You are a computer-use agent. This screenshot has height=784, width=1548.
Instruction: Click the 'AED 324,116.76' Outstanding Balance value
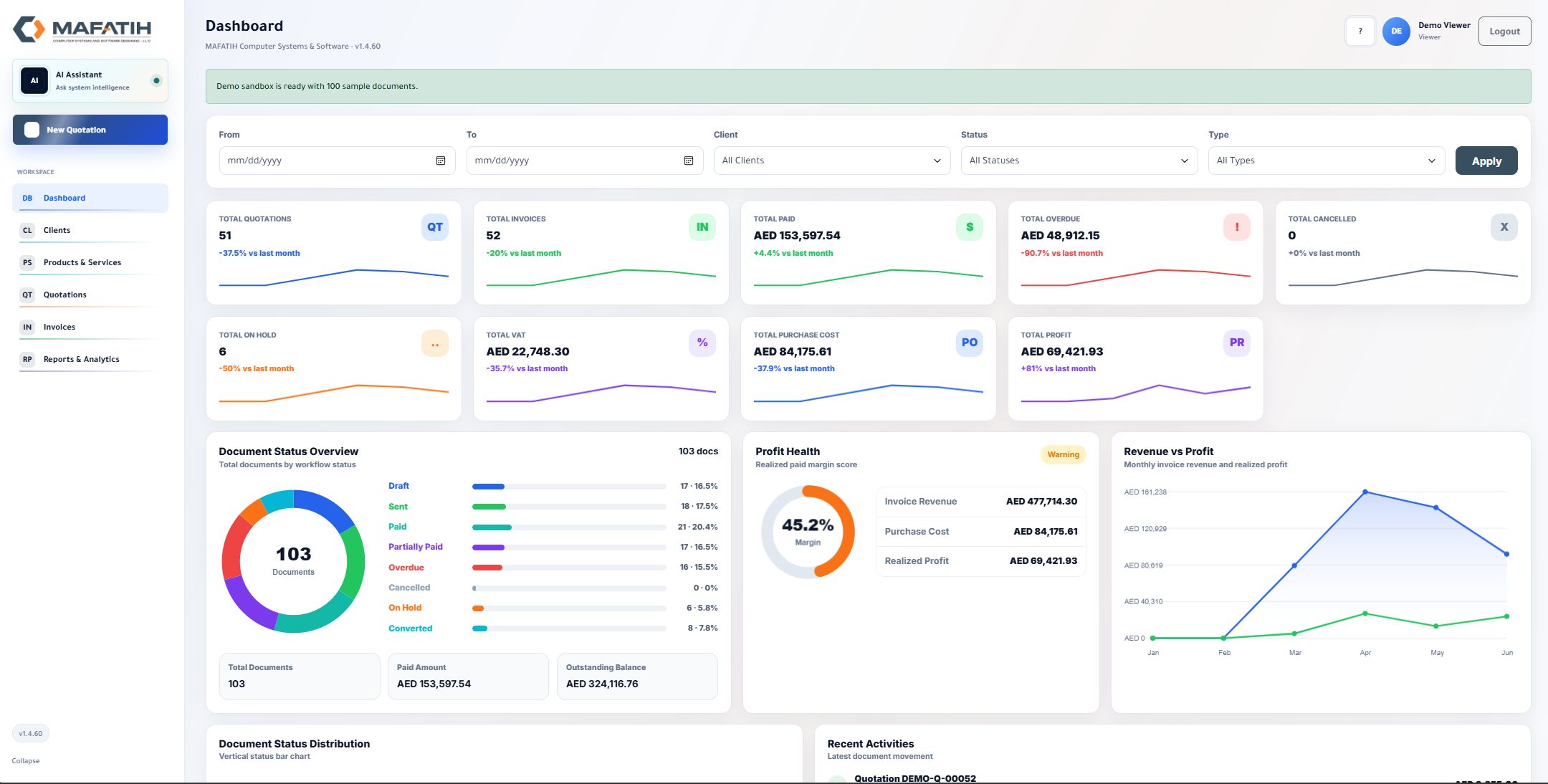point(602,684)
